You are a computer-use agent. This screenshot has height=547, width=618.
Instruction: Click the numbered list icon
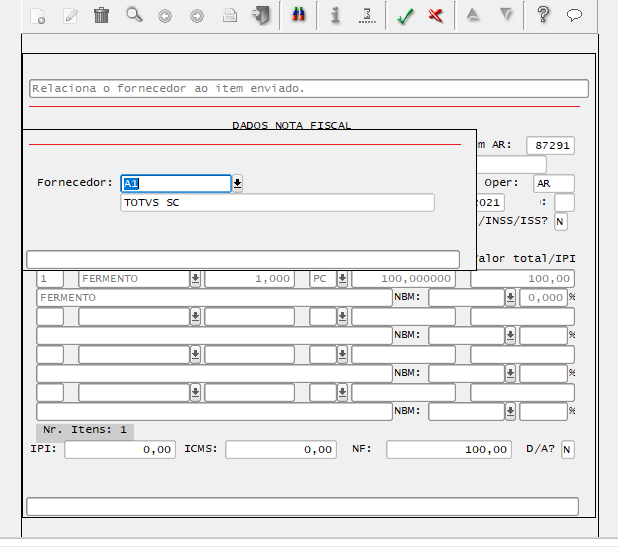367,15
